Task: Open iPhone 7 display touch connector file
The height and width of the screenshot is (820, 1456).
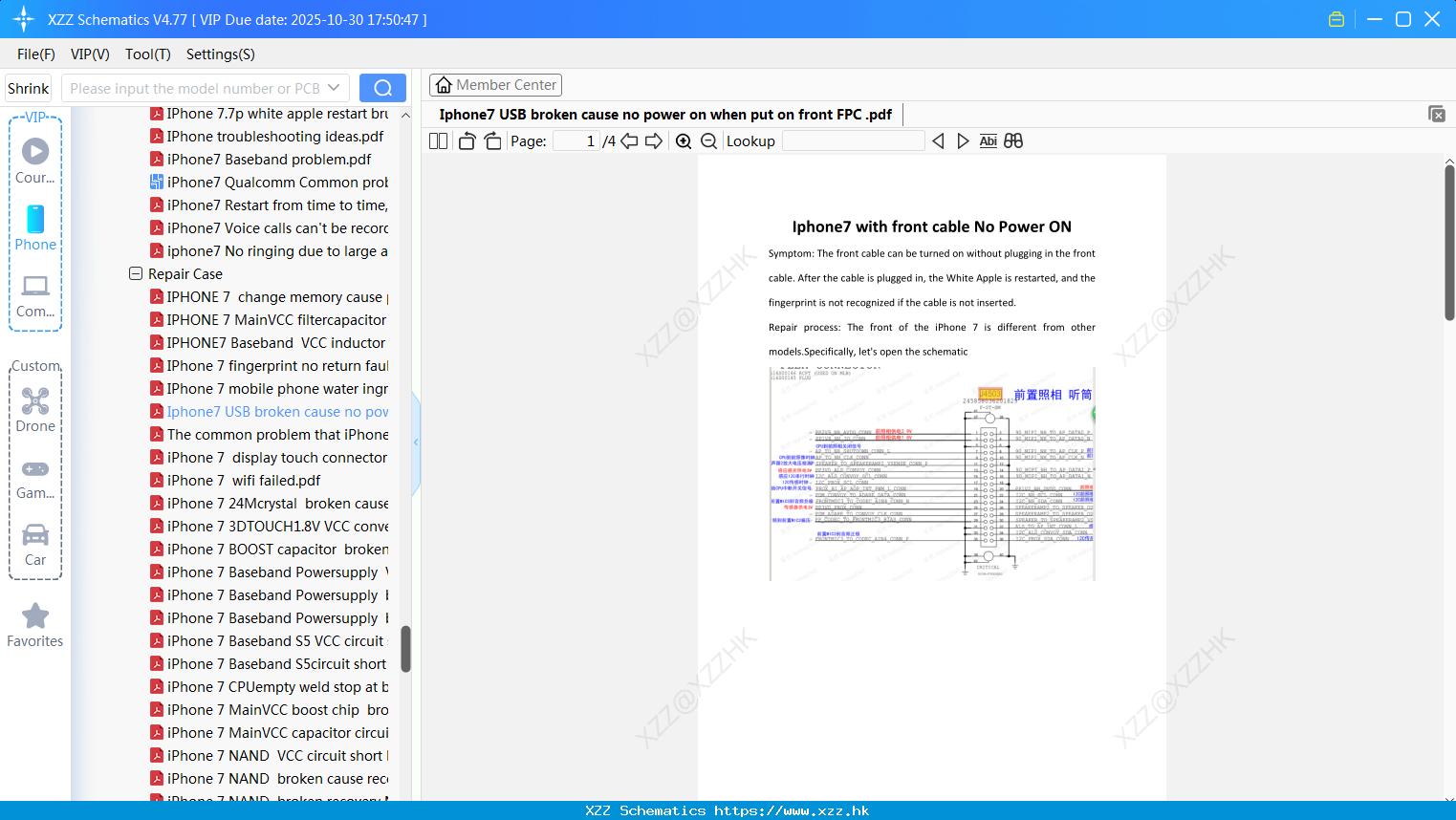Action: 269,458
